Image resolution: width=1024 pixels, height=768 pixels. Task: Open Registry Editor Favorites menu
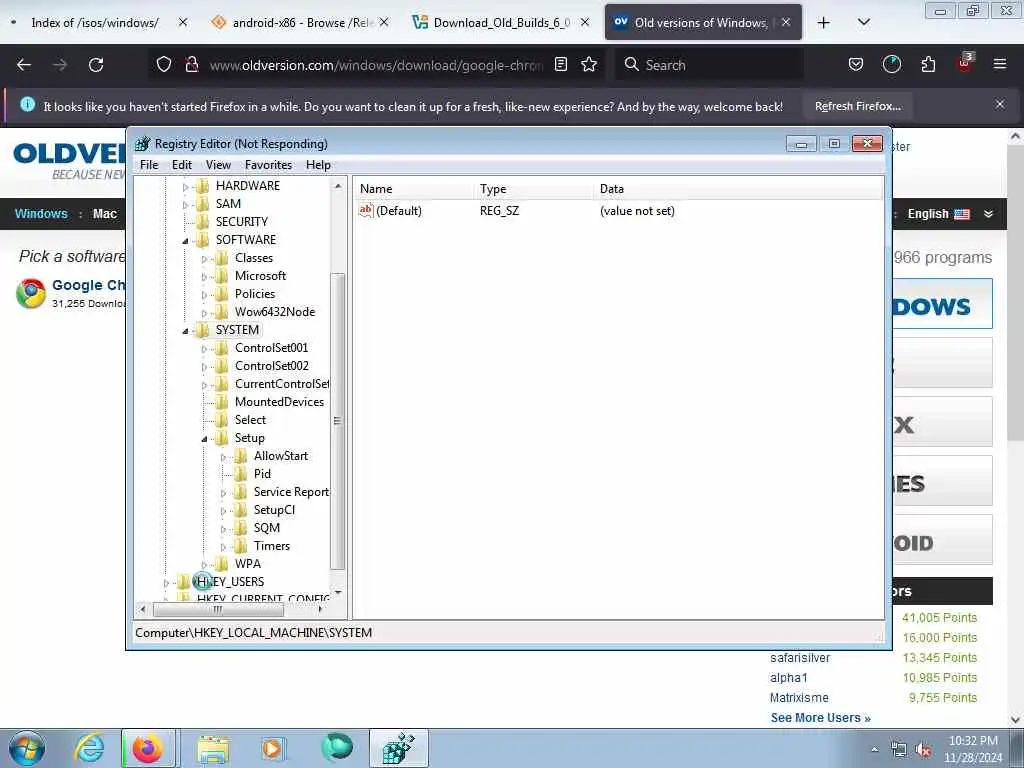tap(268, 165)
